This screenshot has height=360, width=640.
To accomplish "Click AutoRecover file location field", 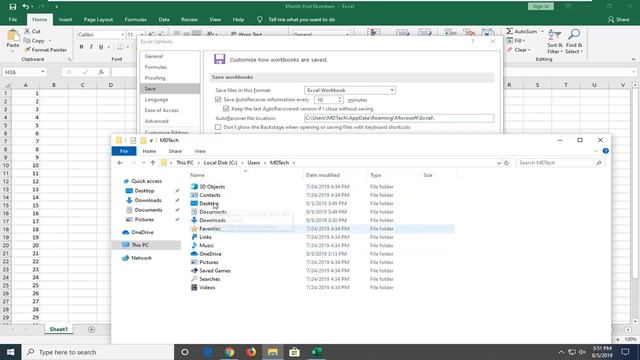I will [x=399, y=118].
